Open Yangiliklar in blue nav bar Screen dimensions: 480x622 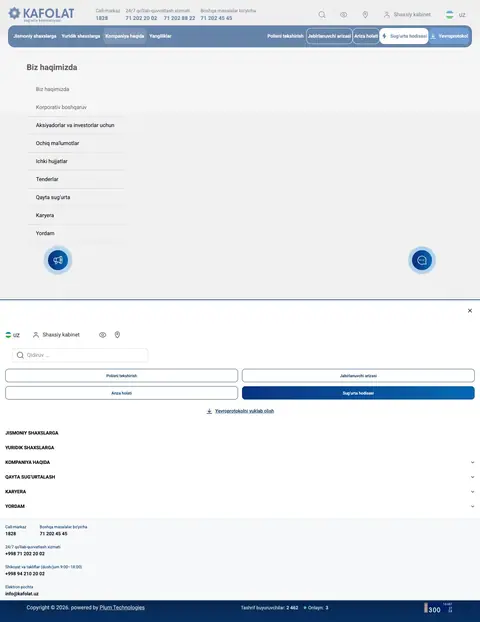click(160, 36)
